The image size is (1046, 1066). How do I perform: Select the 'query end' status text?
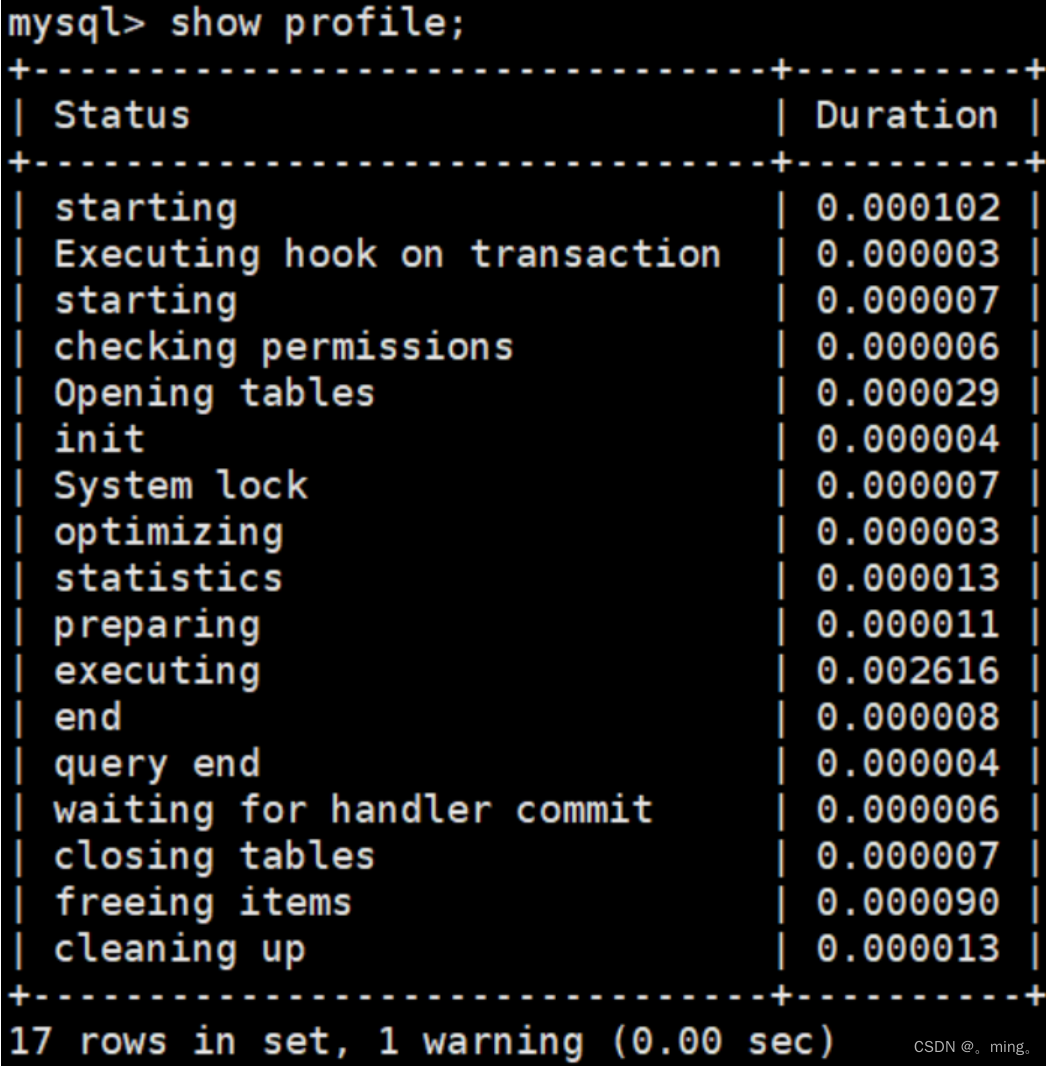coord(157,764)
